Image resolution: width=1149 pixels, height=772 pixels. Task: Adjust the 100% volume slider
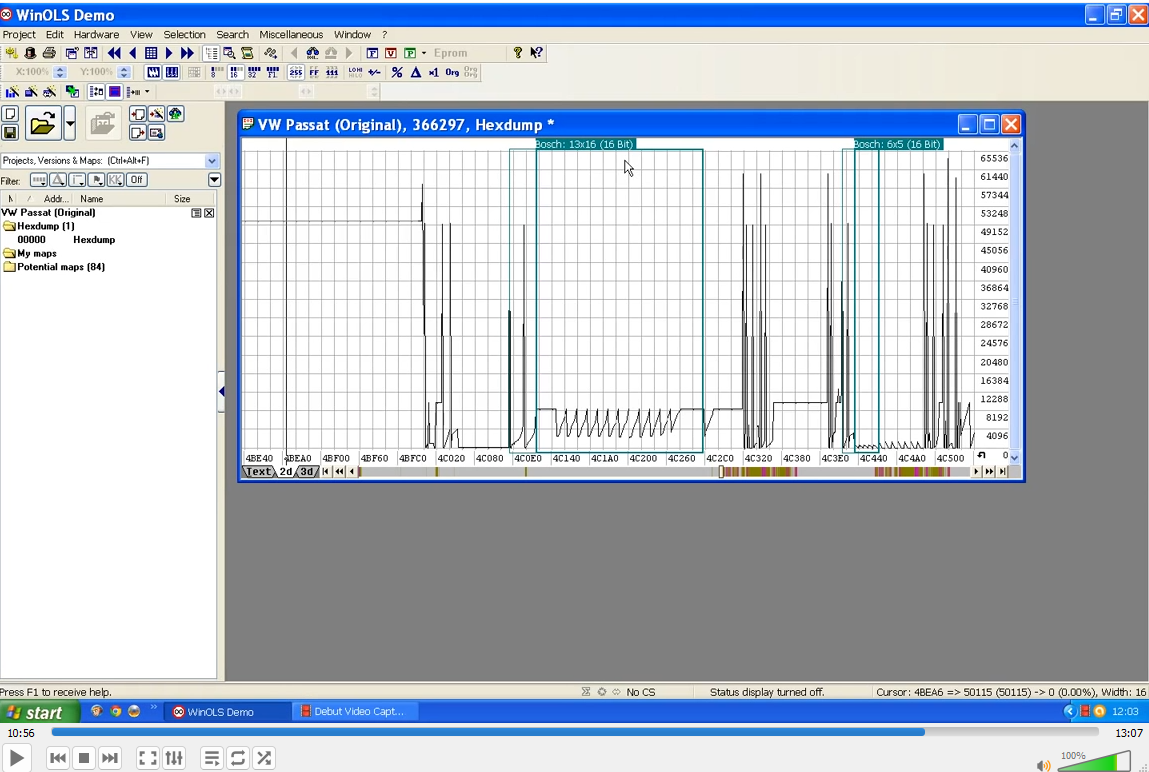tap(1096, 761)
